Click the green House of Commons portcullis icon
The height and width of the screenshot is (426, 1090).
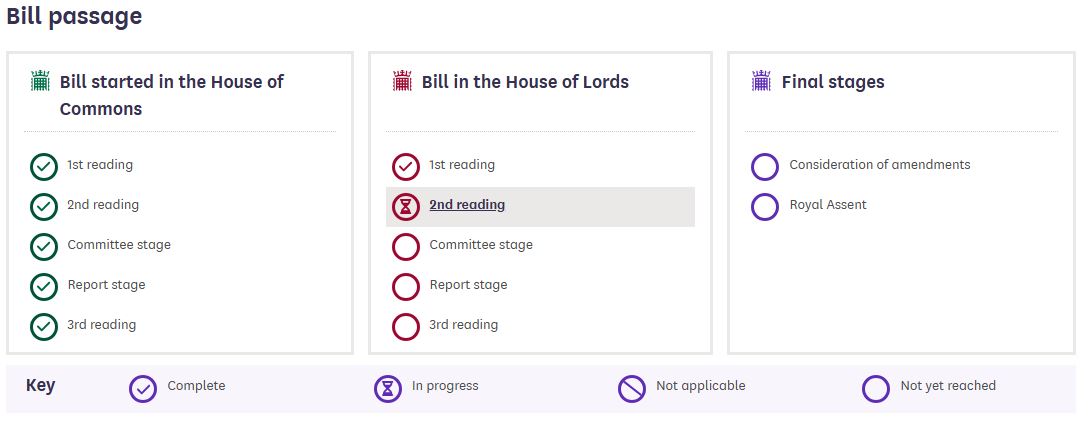click(x=40, y=81)
